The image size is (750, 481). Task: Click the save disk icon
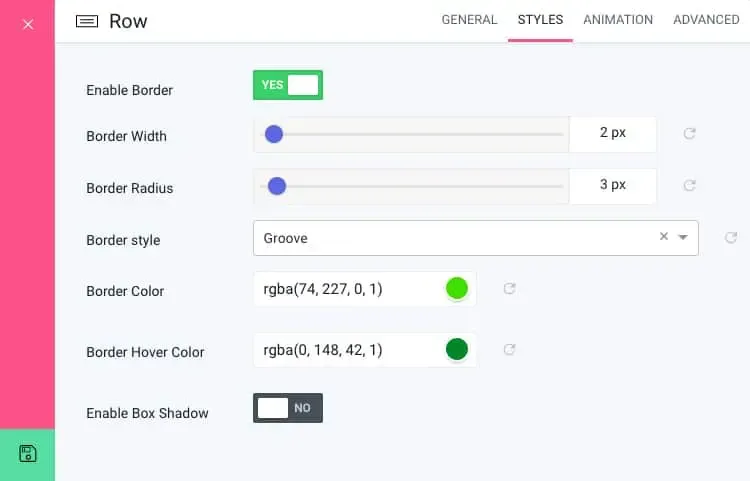tap(28, 453)
